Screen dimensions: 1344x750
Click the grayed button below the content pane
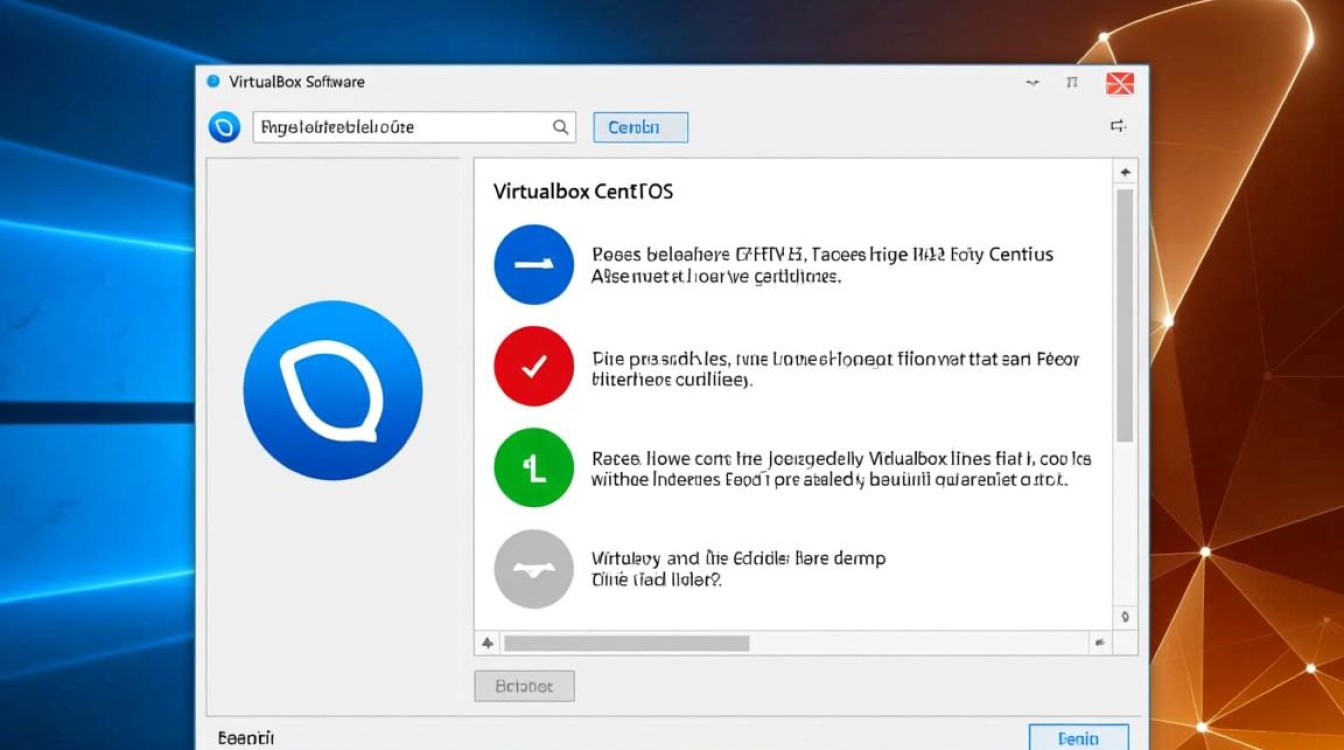click(x=524, y=686)
